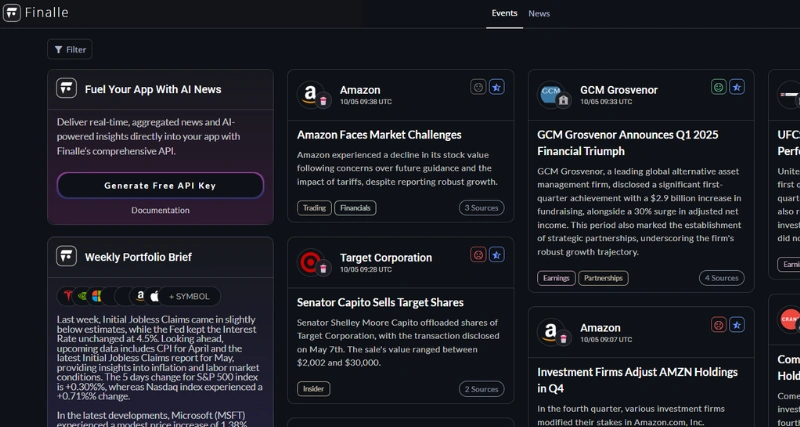Click the GCM Grosvenor company logo
This screenshot has height=427, width=800.
point(552,95)
